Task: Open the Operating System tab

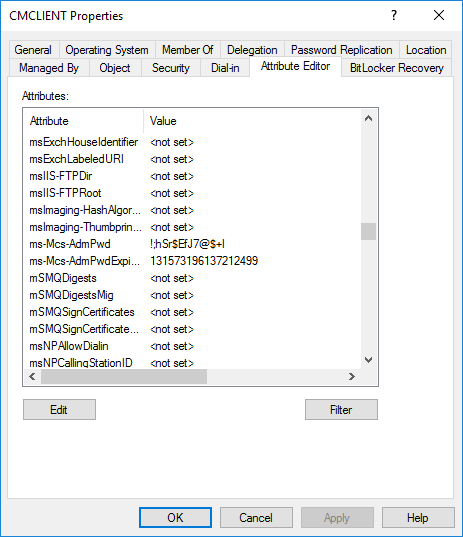Action: (x=107, y=50)
